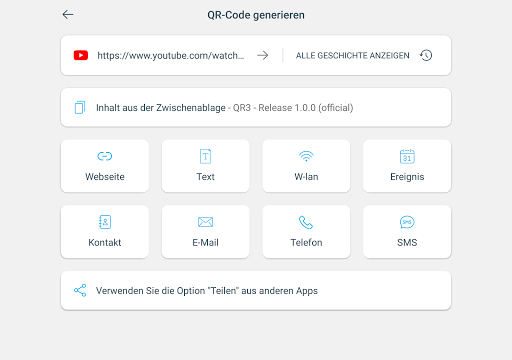Click the Webseite link icon
The height and width of the screenshot is (360, 512).
click(x=105, y=156)
